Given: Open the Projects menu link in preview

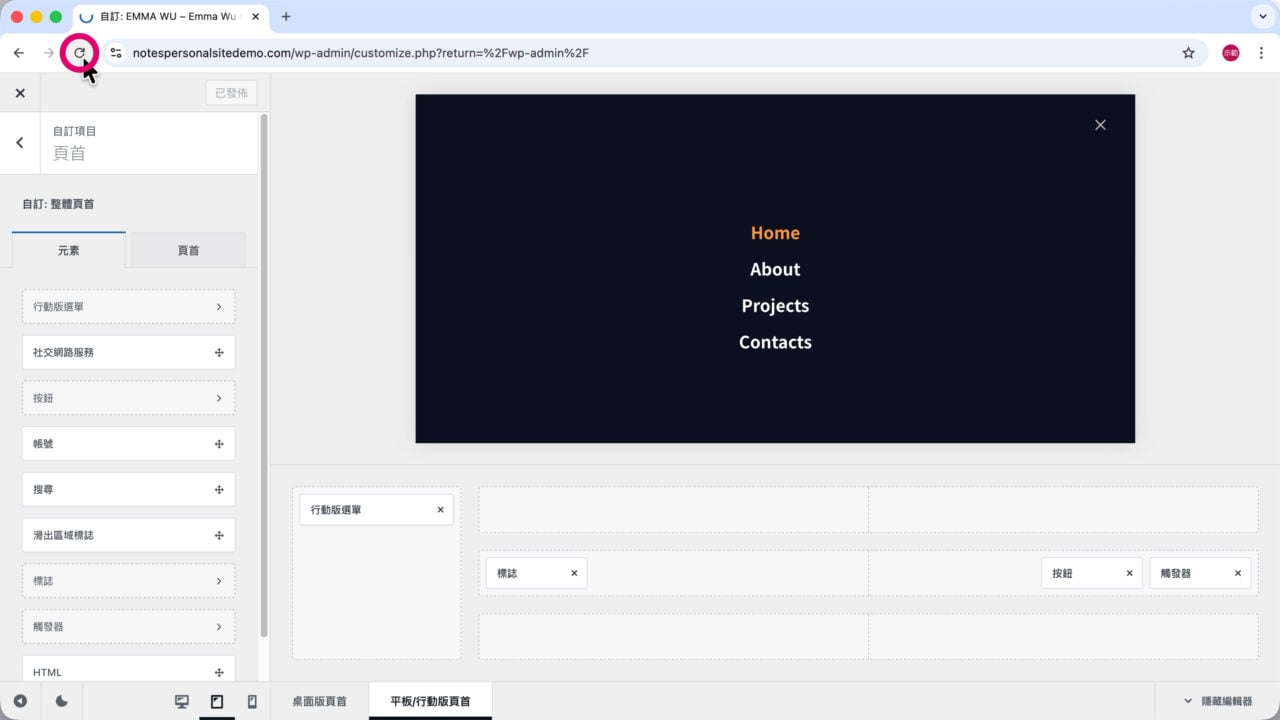Looking at the screenshot, I should [775, 306].
